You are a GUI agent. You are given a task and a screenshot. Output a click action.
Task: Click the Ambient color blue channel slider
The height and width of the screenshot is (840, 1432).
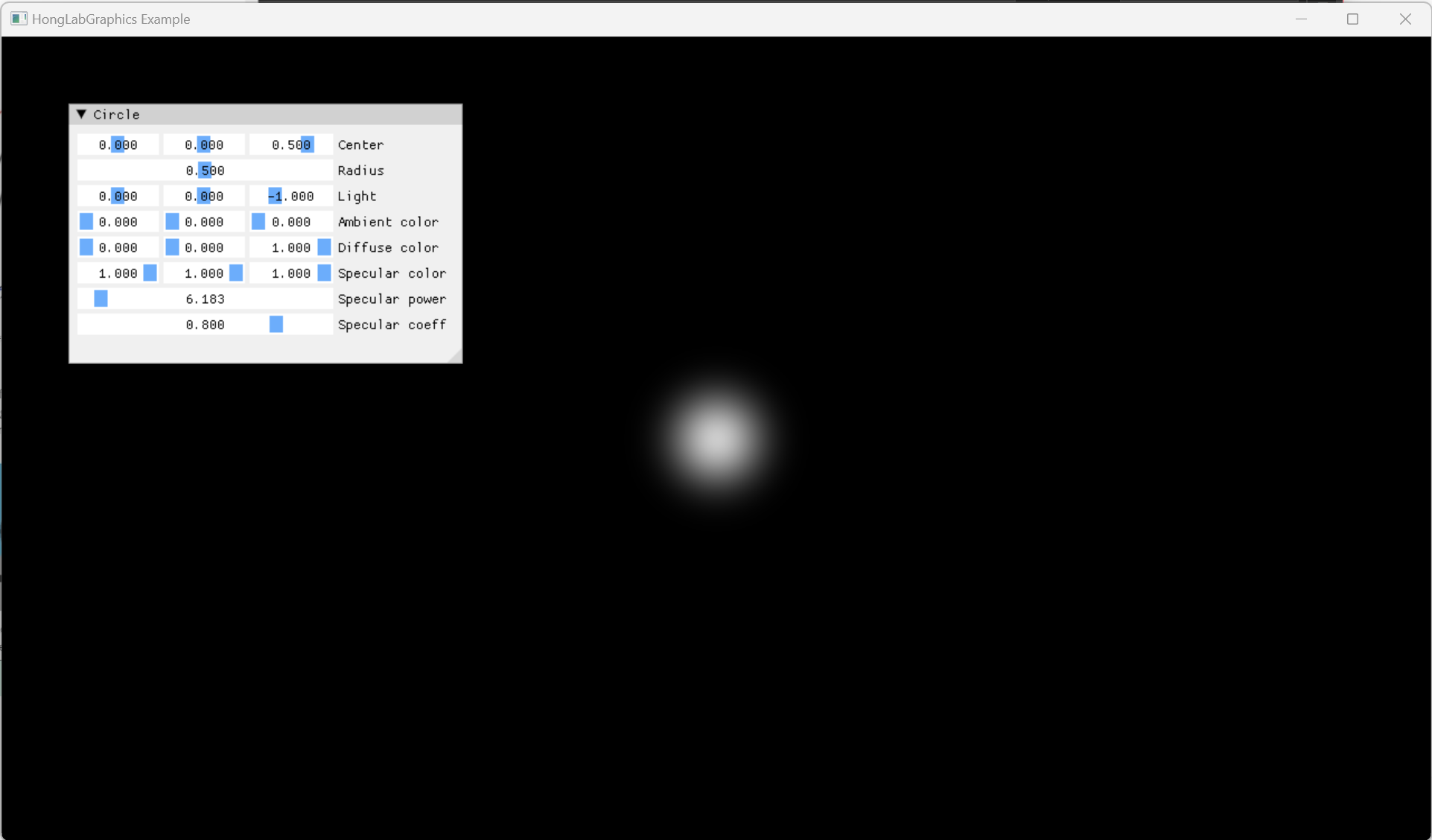point(291,222)
